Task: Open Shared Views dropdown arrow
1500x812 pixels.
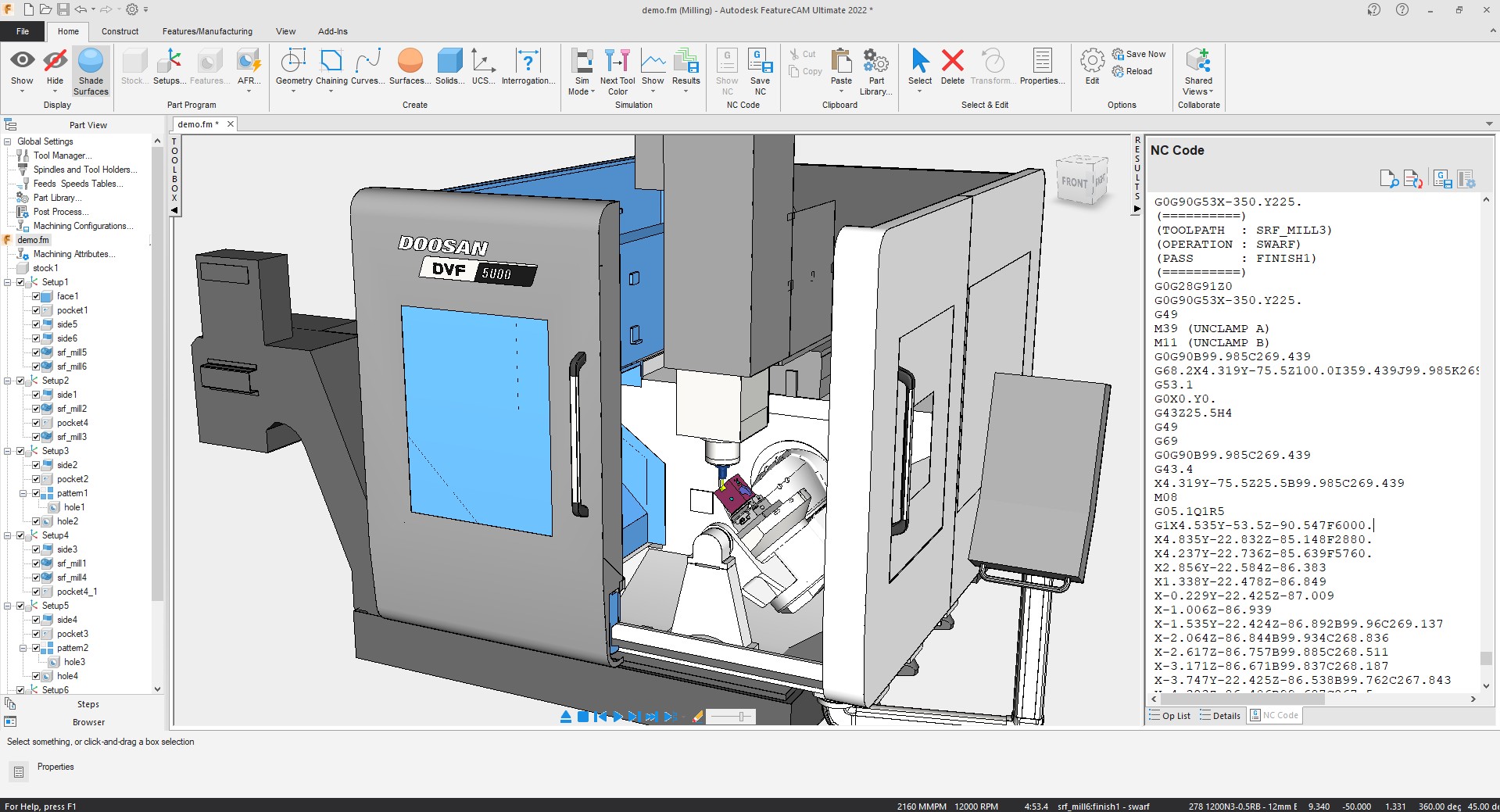Action: (1211, 91)
